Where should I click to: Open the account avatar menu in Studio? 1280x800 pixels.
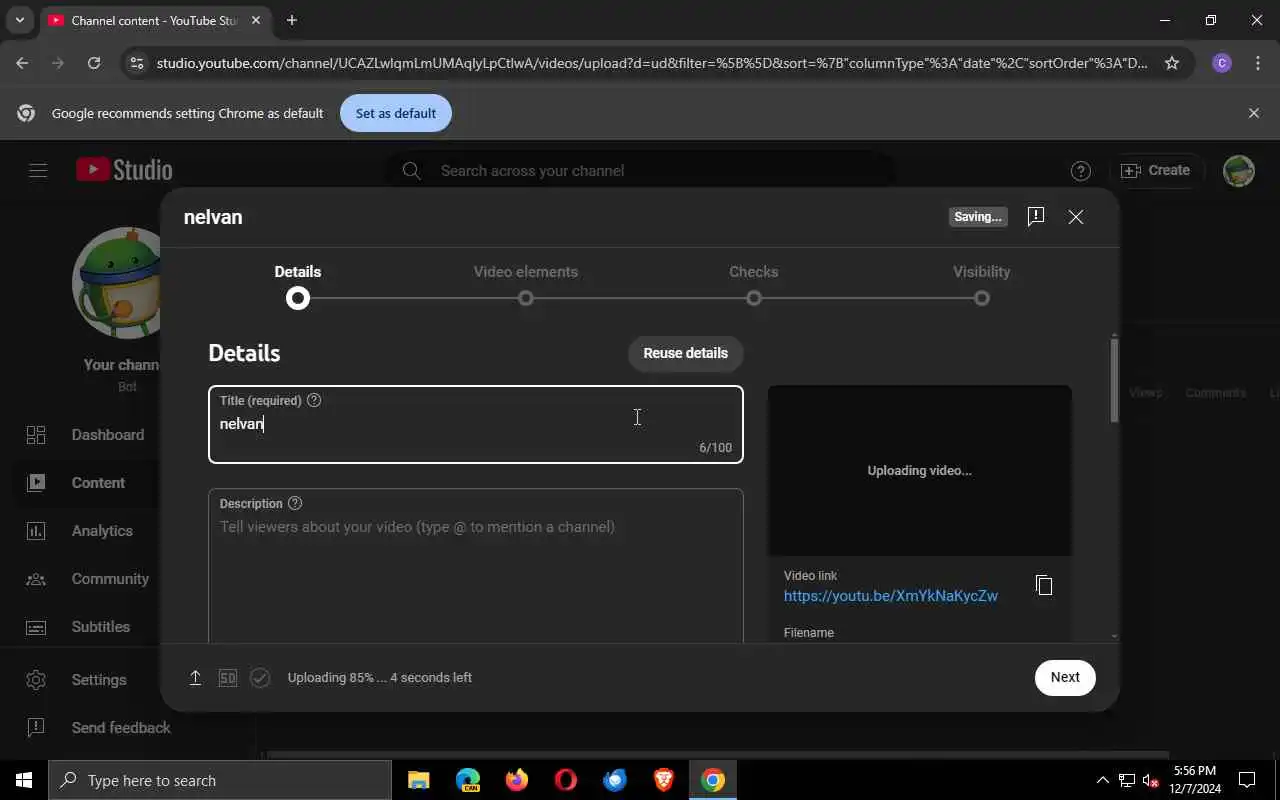1239,171
